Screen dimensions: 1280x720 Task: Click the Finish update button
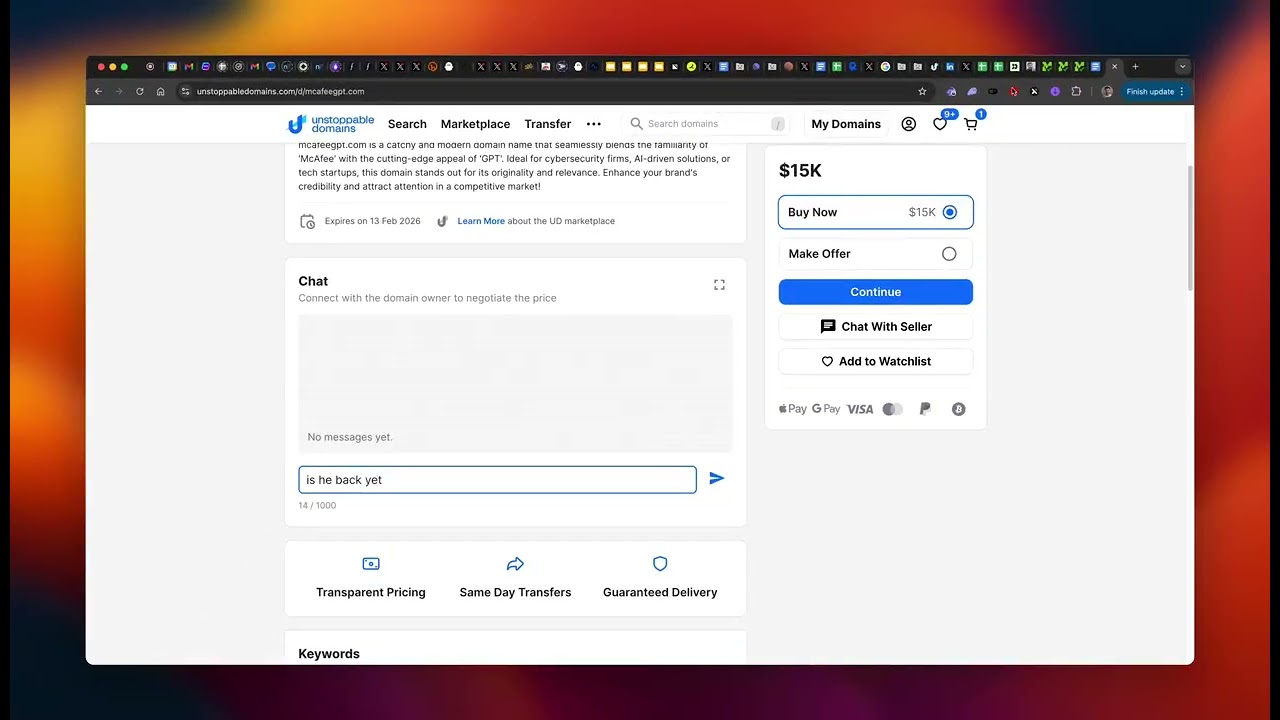[1155, 91]
